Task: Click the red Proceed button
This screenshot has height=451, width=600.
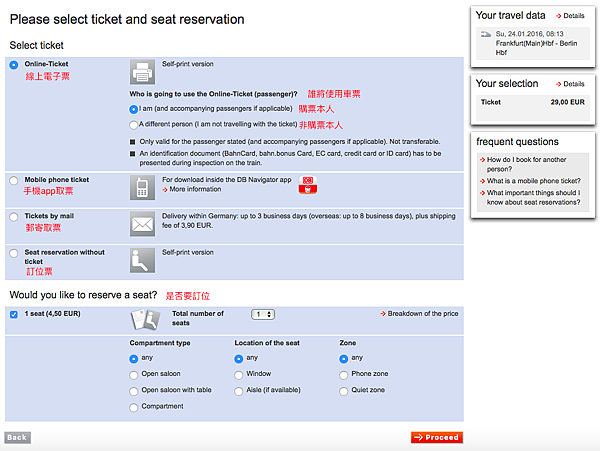Action: (436, 437)
